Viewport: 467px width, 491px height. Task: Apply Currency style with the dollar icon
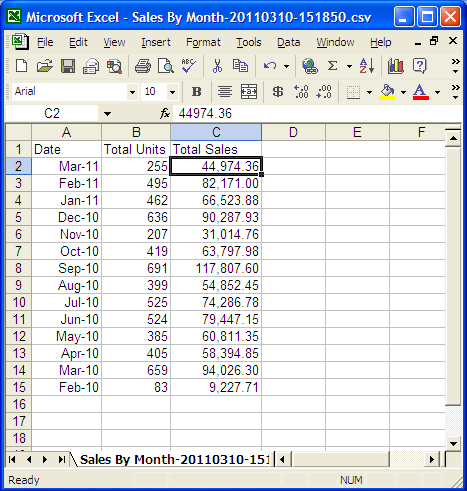pyautogui.click(x=277, y=92)
